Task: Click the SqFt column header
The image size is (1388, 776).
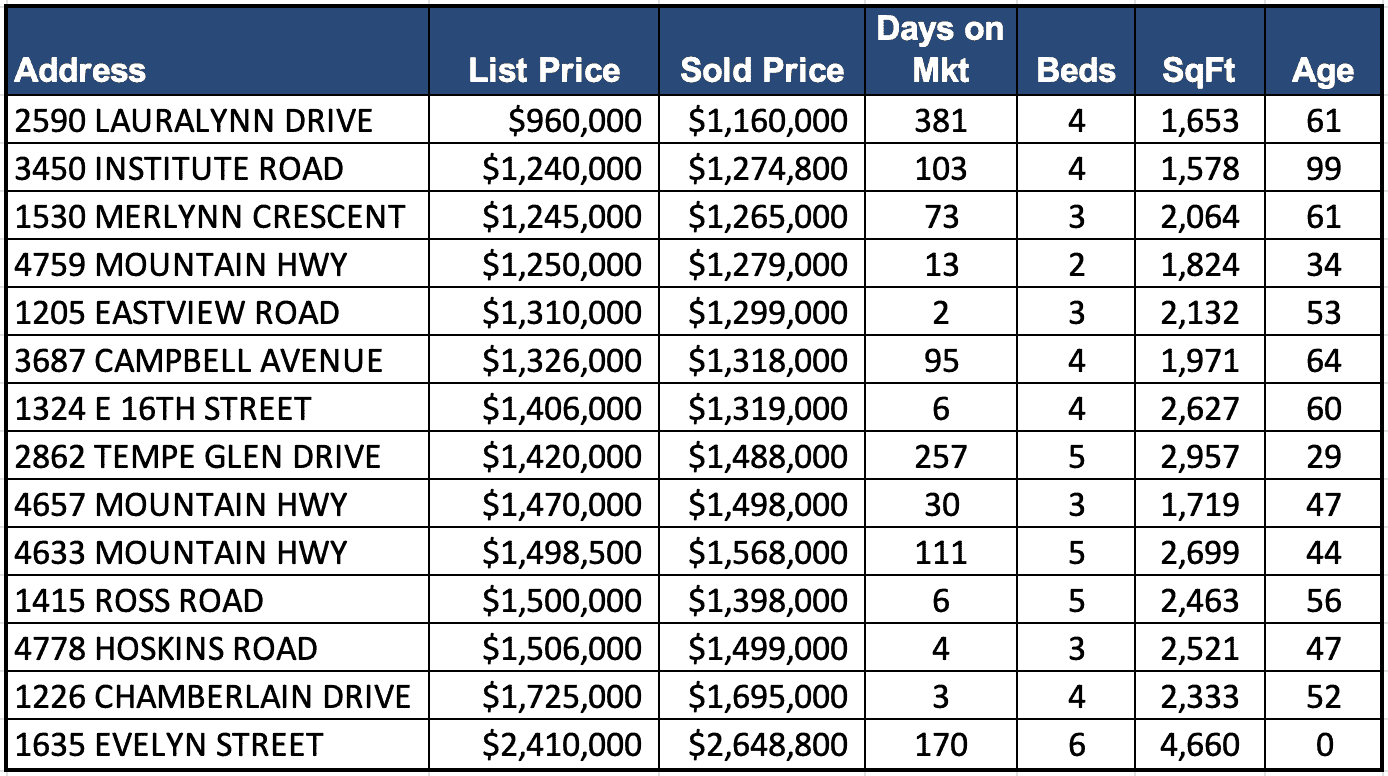Action: coord(1199,70)
